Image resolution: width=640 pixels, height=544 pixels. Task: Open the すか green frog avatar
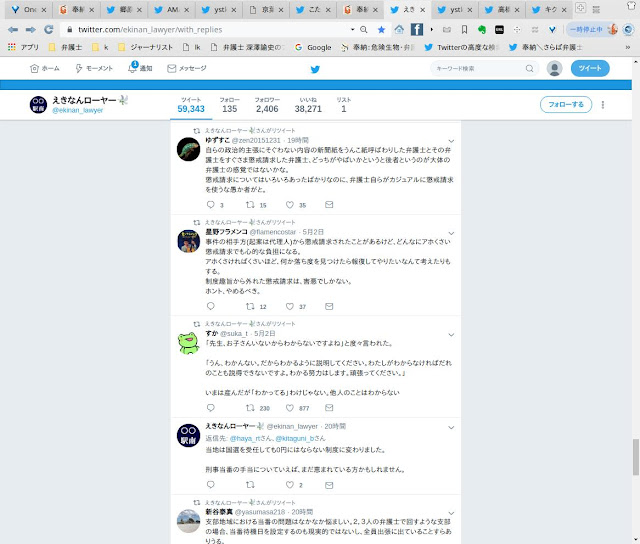click(189, 343)
